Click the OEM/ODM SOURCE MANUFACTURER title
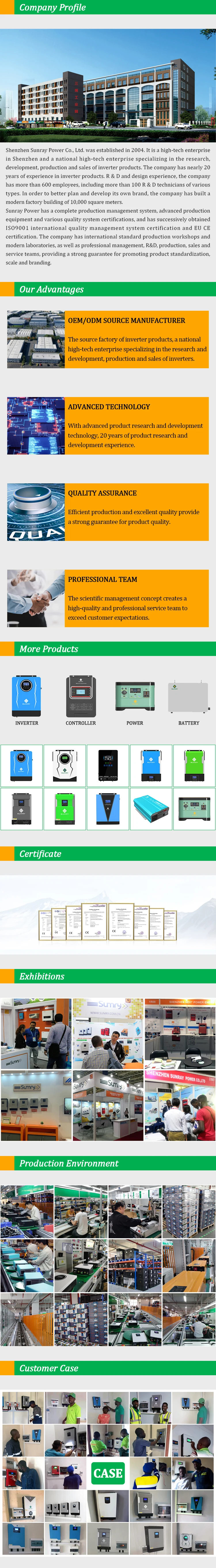The image size is (216, 1568). (126, 320)
